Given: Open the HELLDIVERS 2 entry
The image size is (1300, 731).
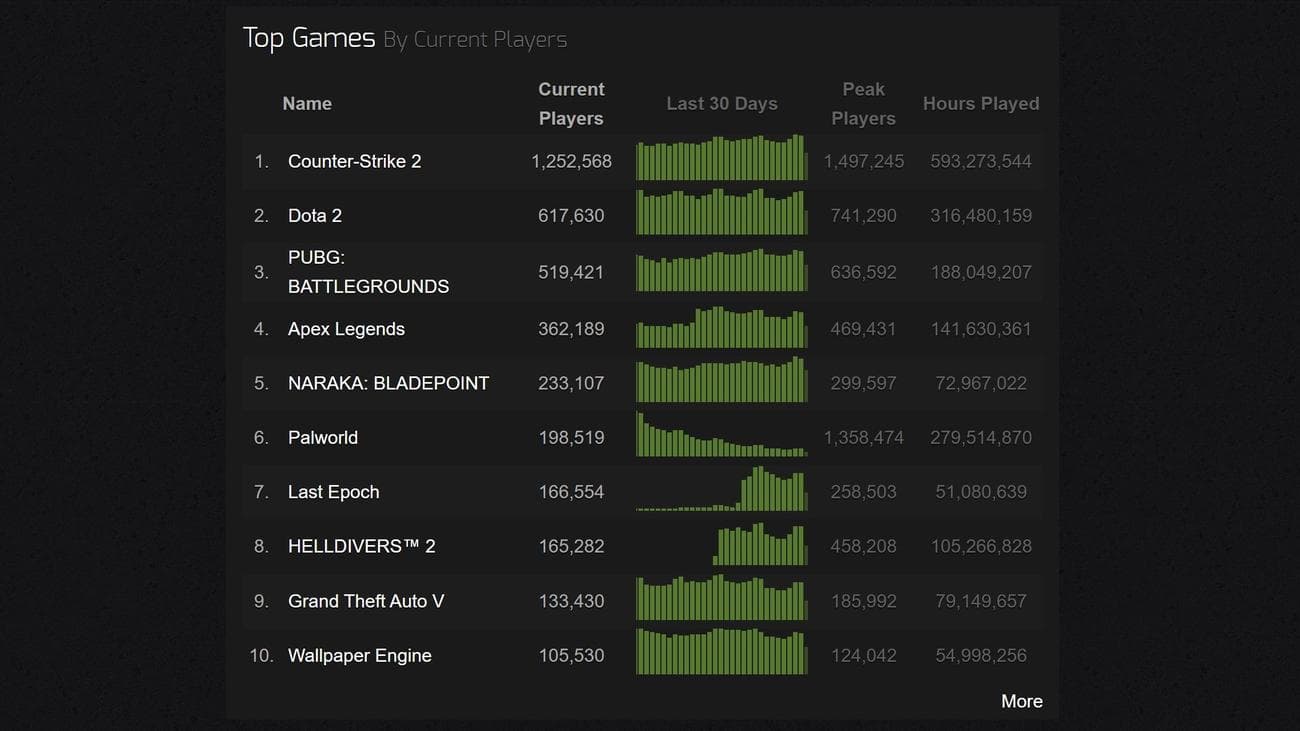Looking at the screenshot, I should coord(361,546).
